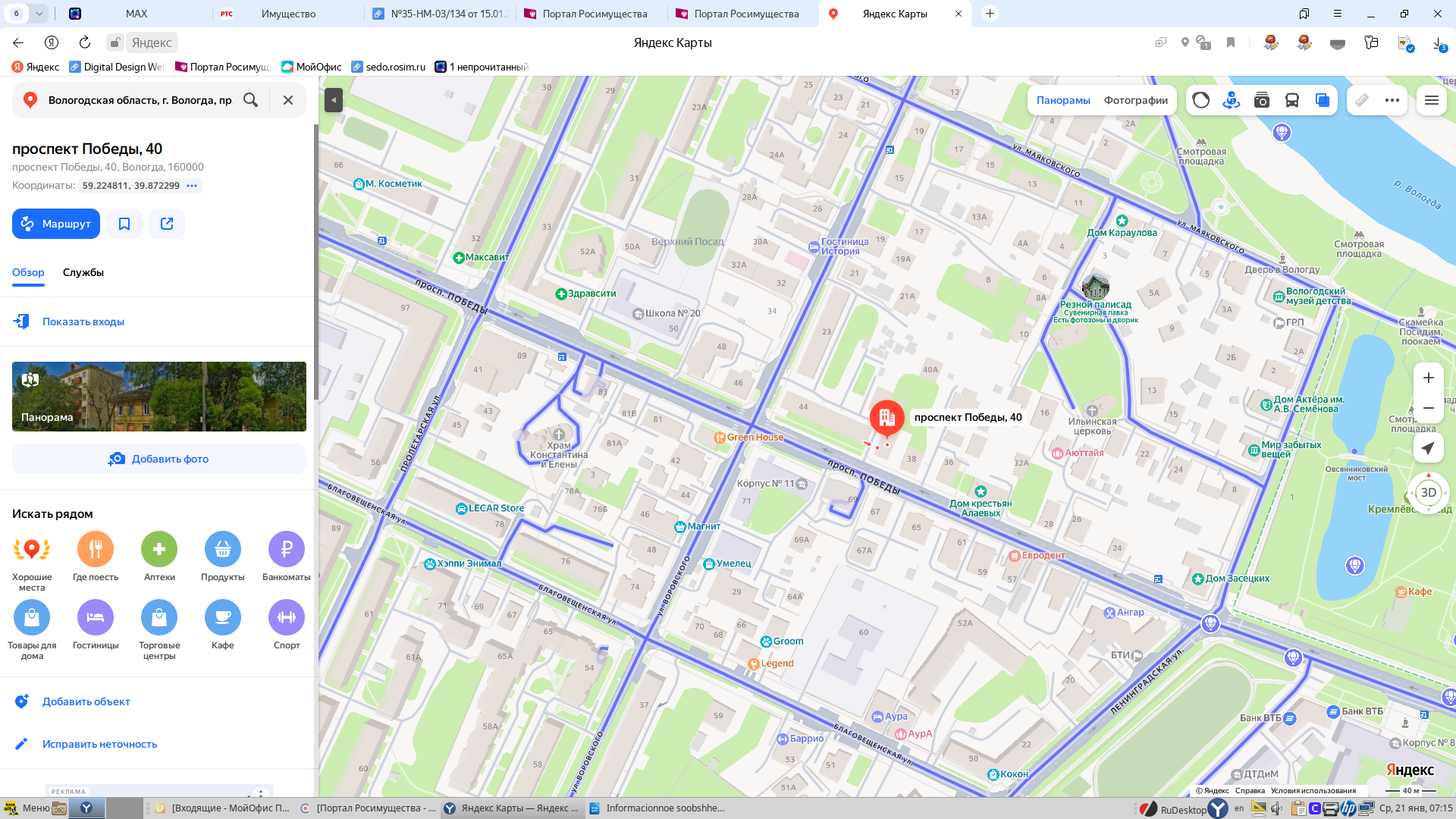Click the Маршрут route button
Screen dimensions: 1456x819
click(x=56, y=224)
